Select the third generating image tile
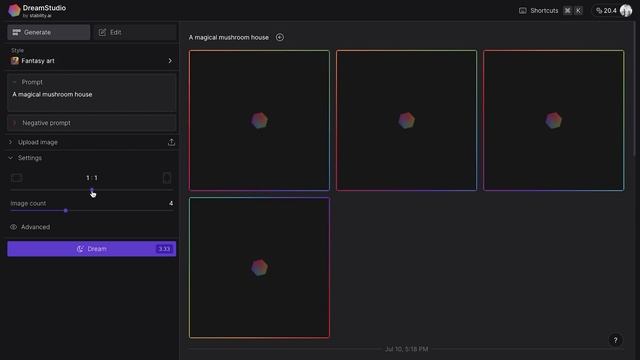The width and height of the screenshot is (640, 360). click(x=553, y=120)
